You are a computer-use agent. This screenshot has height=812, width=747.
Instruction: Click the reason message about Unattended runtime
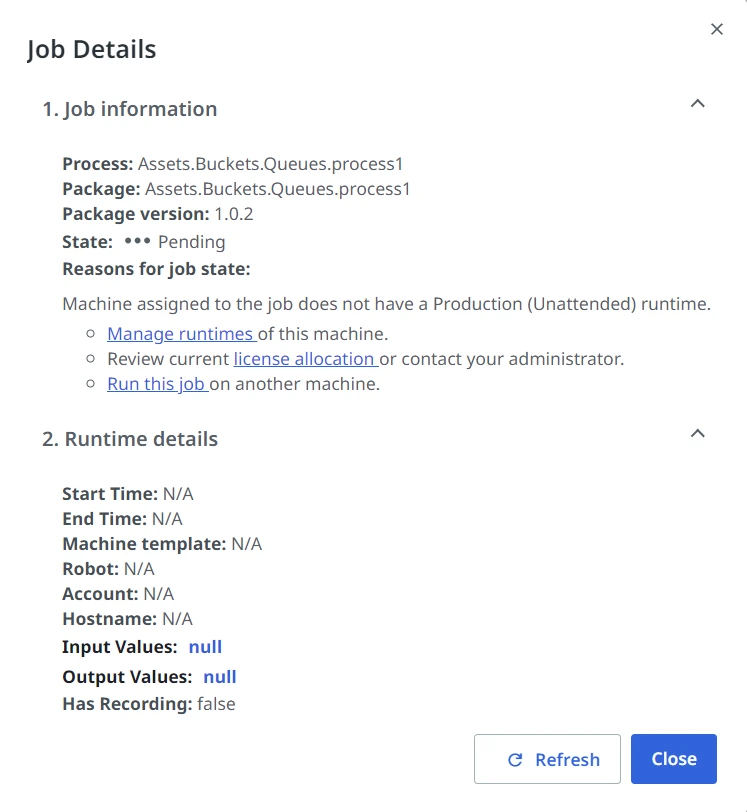tap(386, 304)
